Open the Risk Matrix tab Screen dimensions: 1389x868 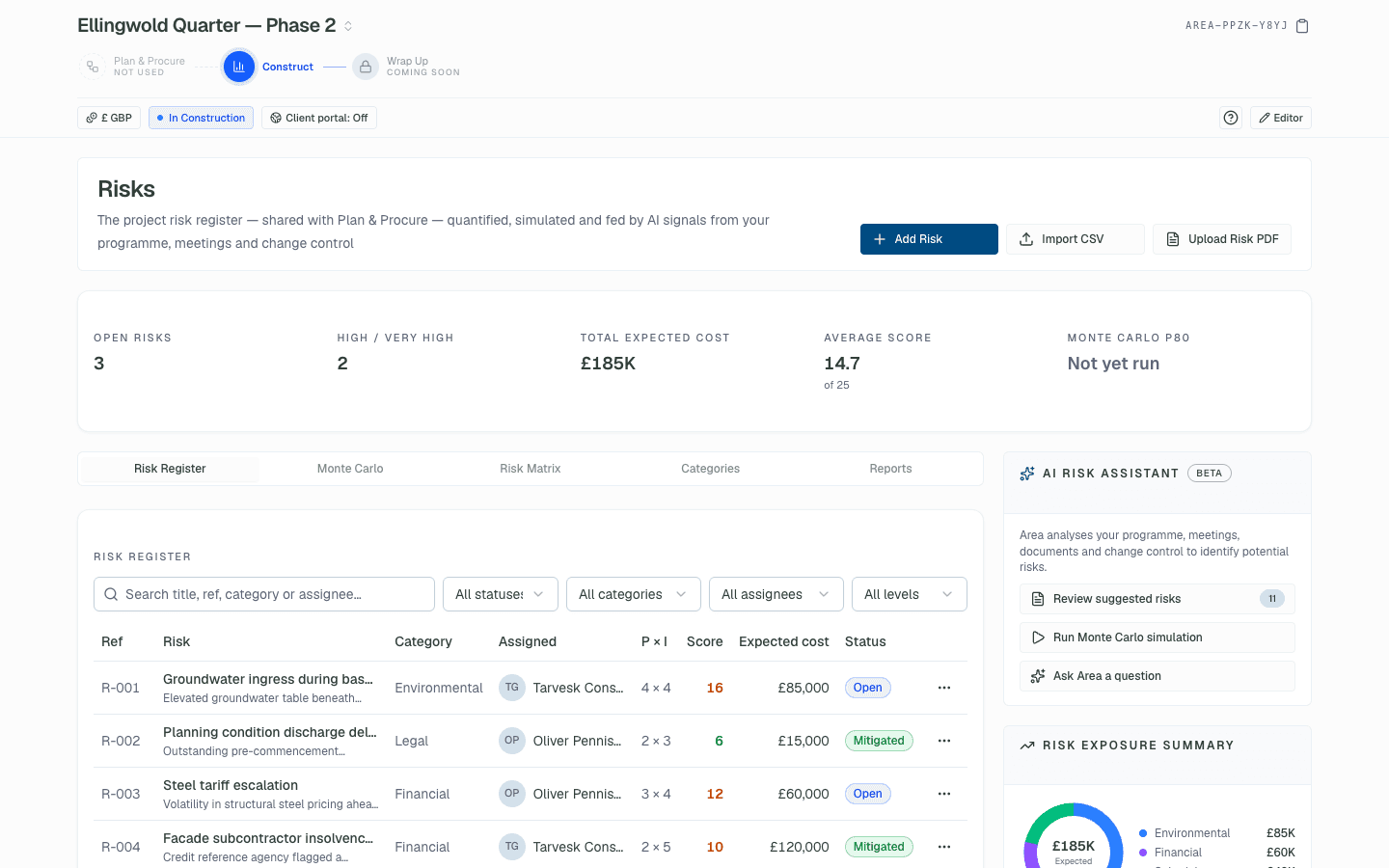click(x=531, y=469)
